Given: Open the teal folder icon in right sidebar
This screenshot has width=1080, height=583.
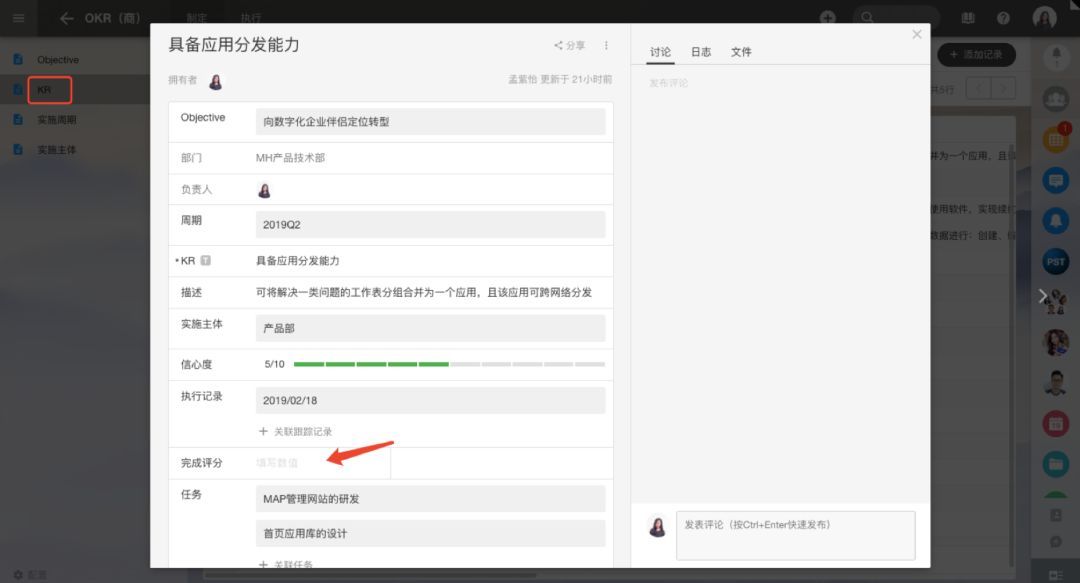Looking at the screenshot, I should pyautogui.click(x=1056, y=464).
